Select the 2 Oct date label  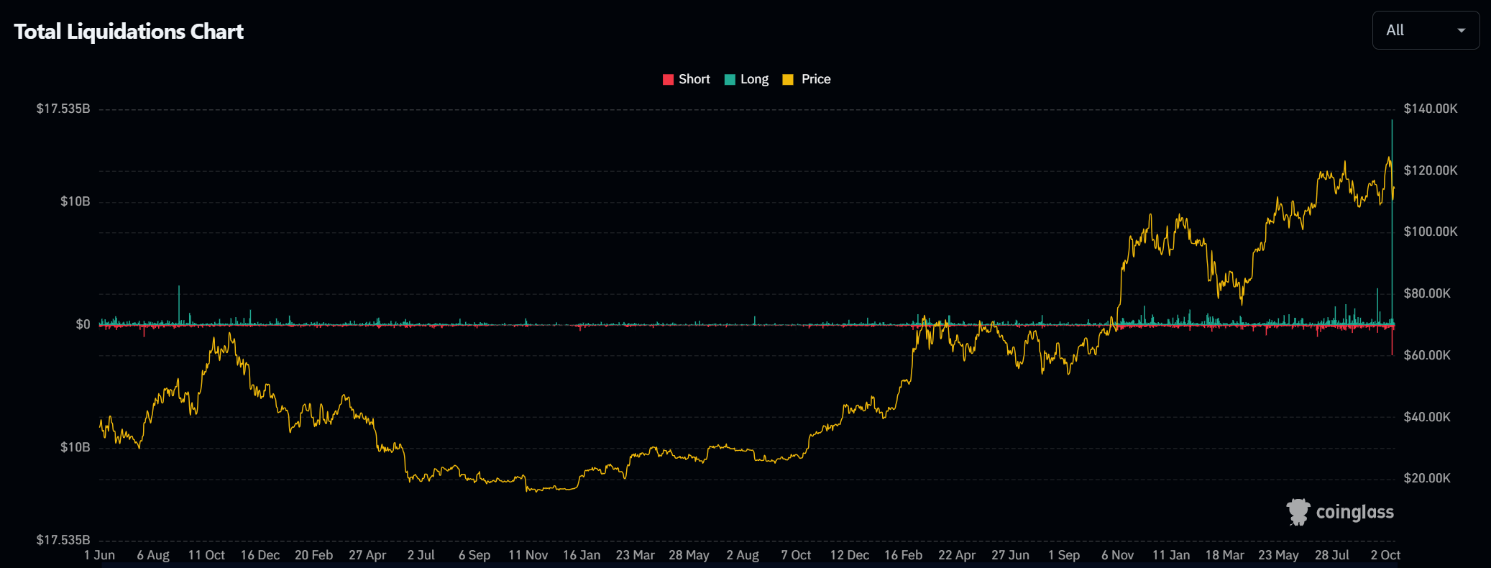click(1386, 554)
